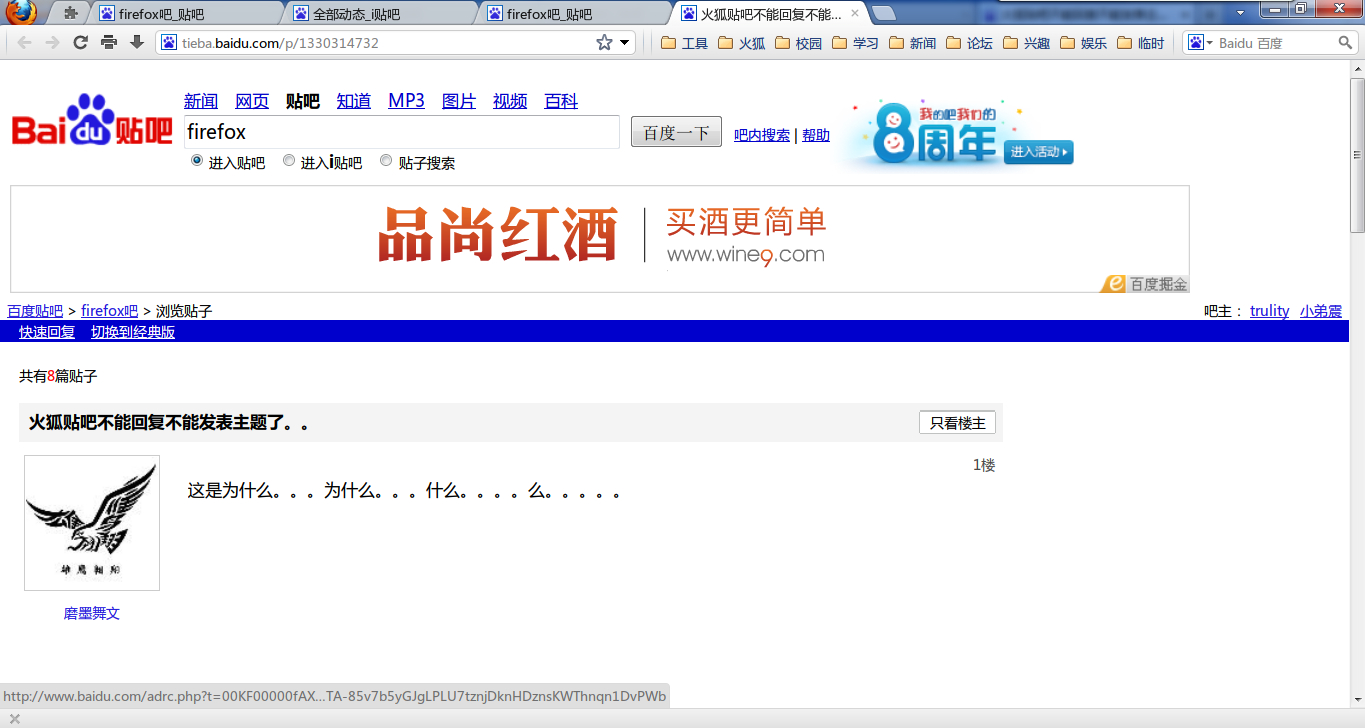This screenshot has height=728, width=1365.
Task: Open the 百科 link in Baidu navigation
Action: [561, 101]
